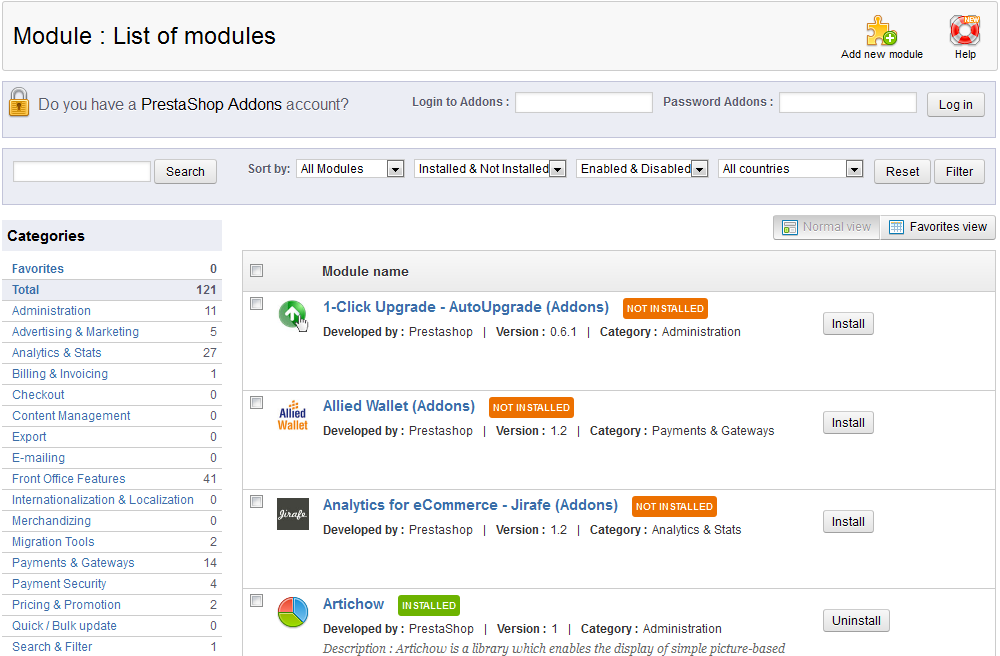Click the Artichow pie chart icon
Image resolution: width=1000 pixels, height=656 pixels.
(293, 612)
